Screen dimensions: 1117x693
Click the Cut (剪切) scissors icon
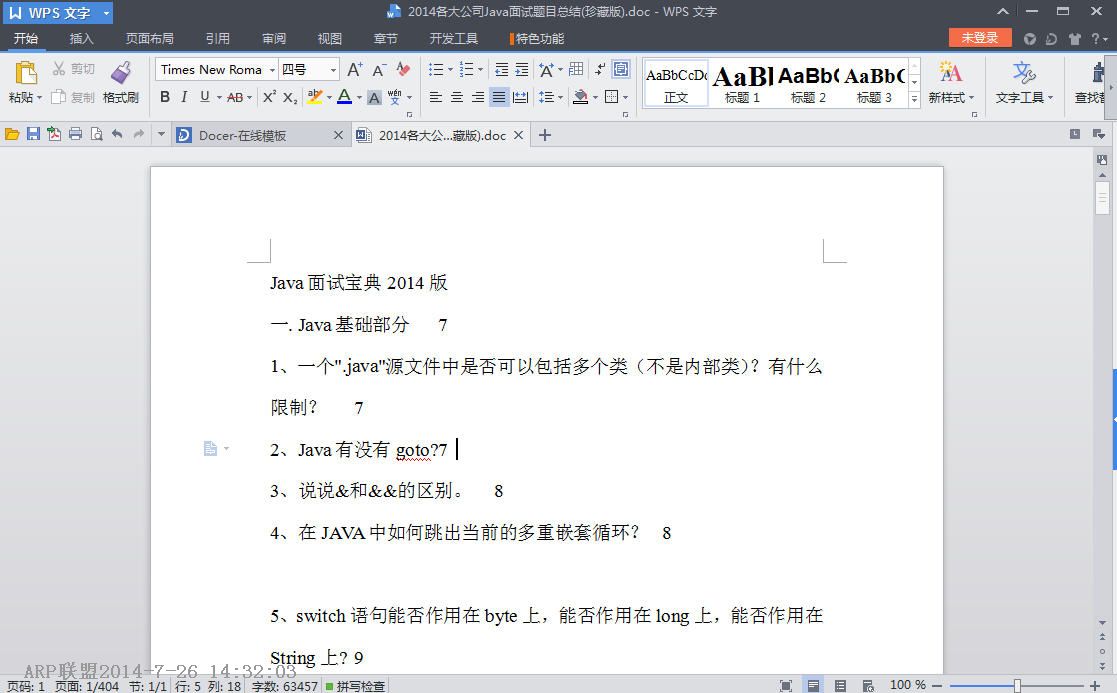tap(59, 68)
